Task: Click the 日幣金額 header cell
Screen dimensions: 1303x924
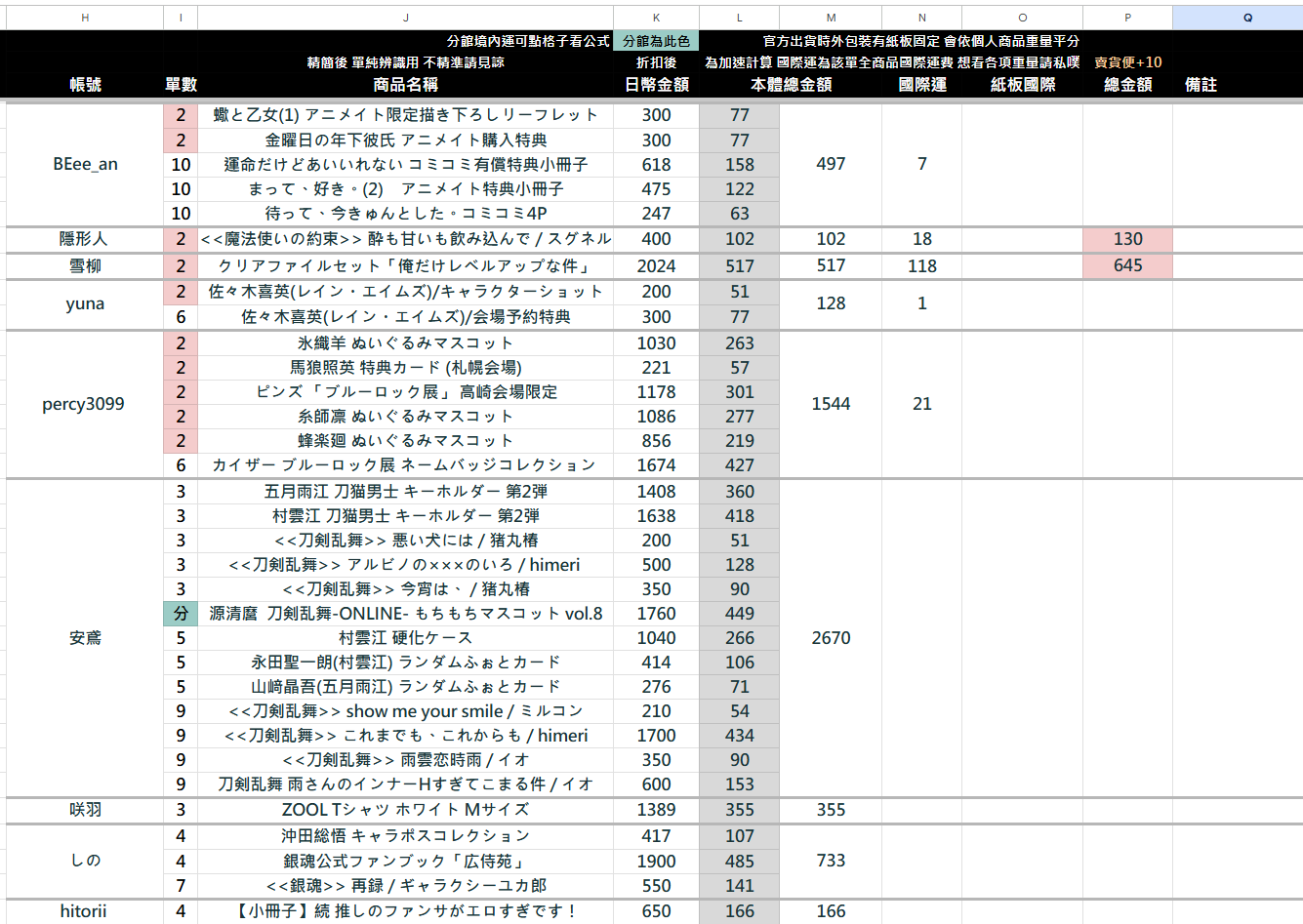Action: point(656,85)
